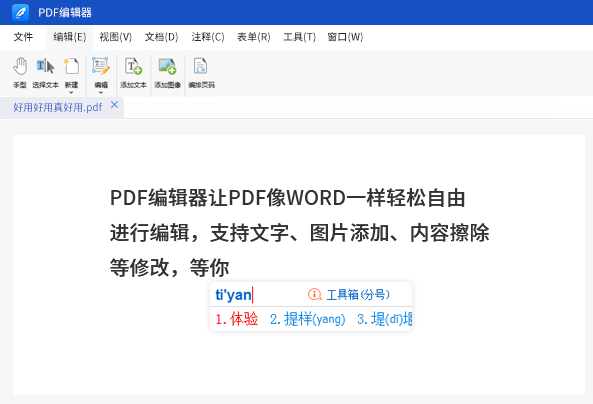The image size is (593, 404).
Task: Click the PDF编辑器 window title
Action: click(65, 12)
